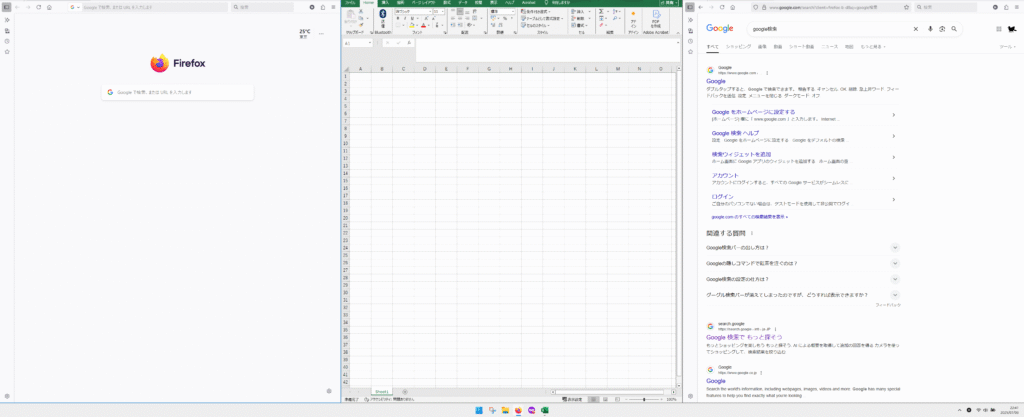
Task: Click the Excel font color red swatch
Action: [423, 25]
